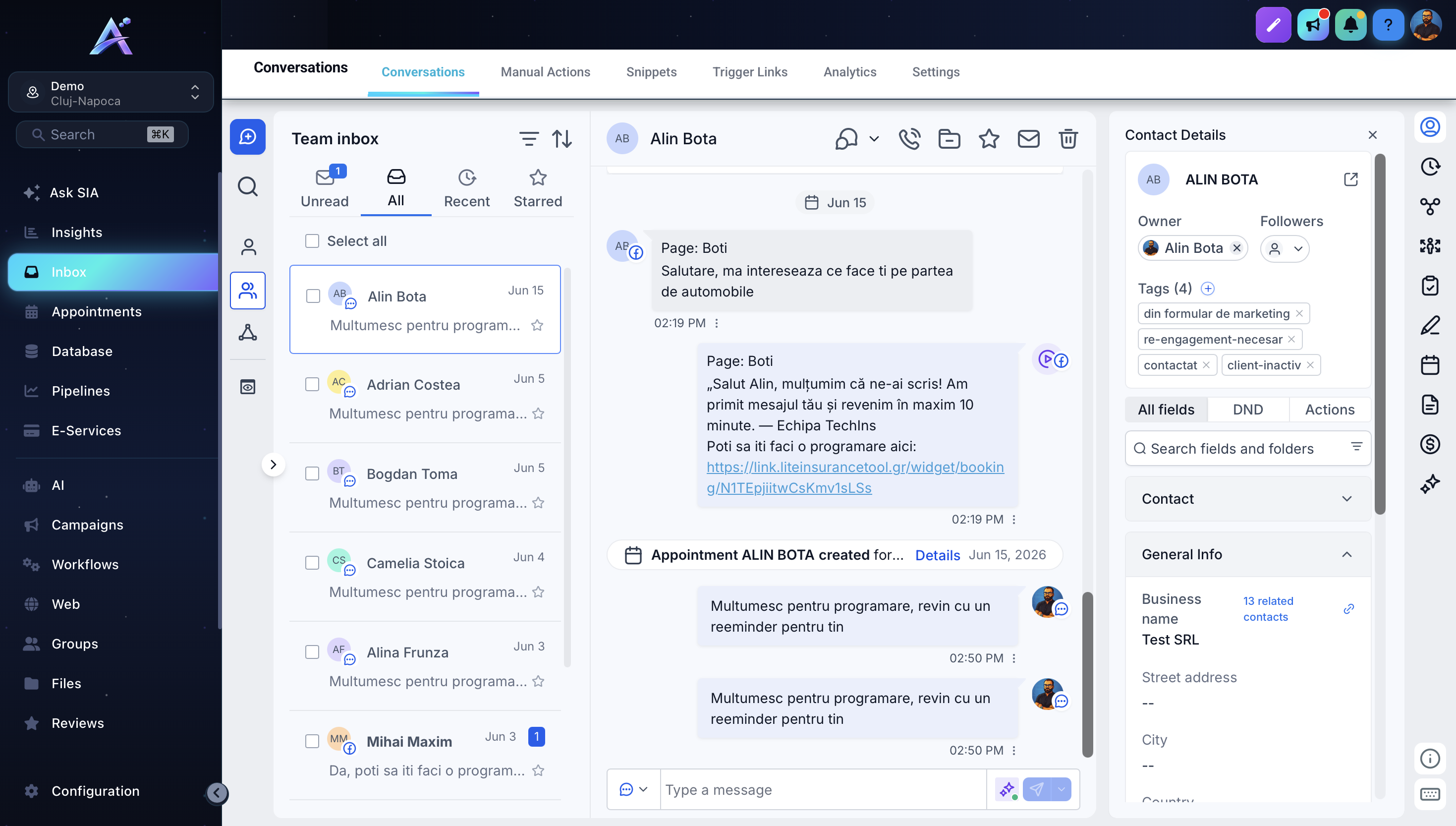
Task: Tick the Camelia Stoica conversation checkbox
Action: tap(312, 562)
